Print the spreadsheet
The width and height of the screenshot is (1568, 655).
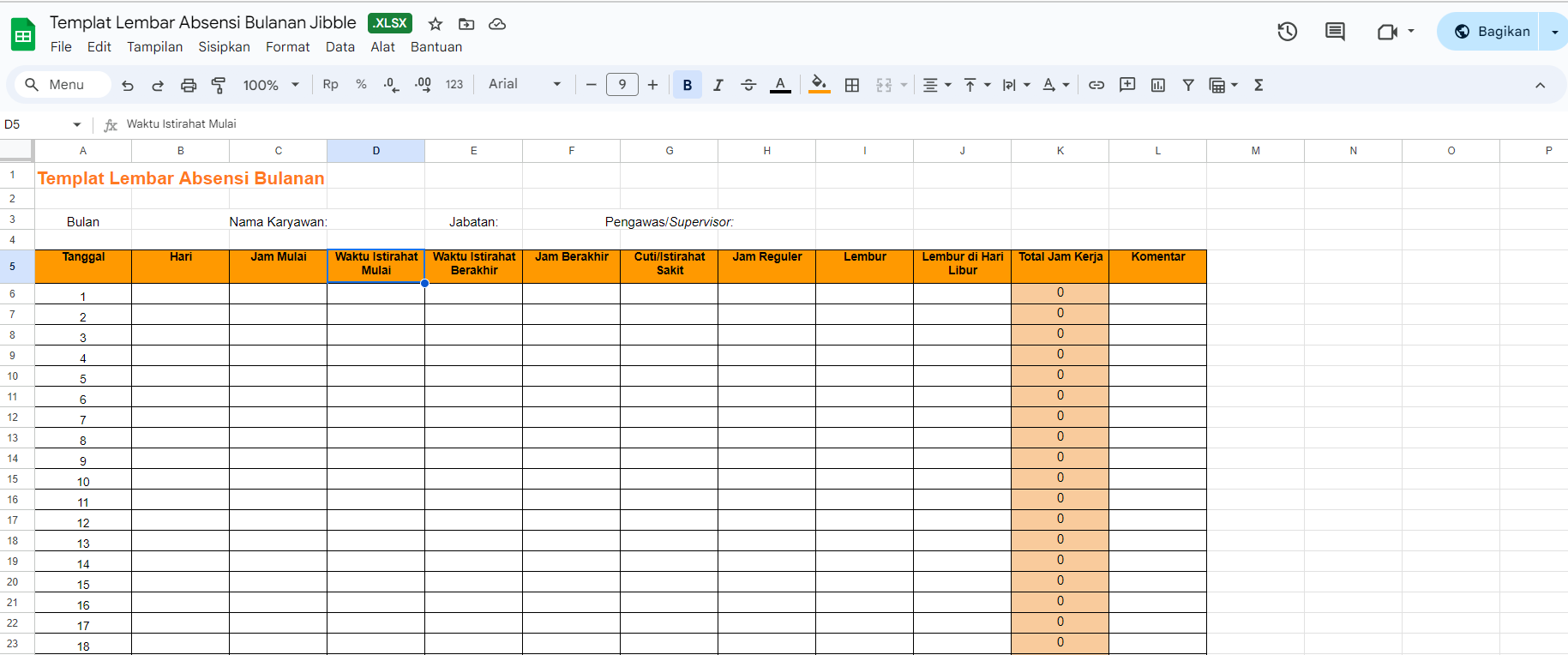pyautogui.click(x=189, y=85)
